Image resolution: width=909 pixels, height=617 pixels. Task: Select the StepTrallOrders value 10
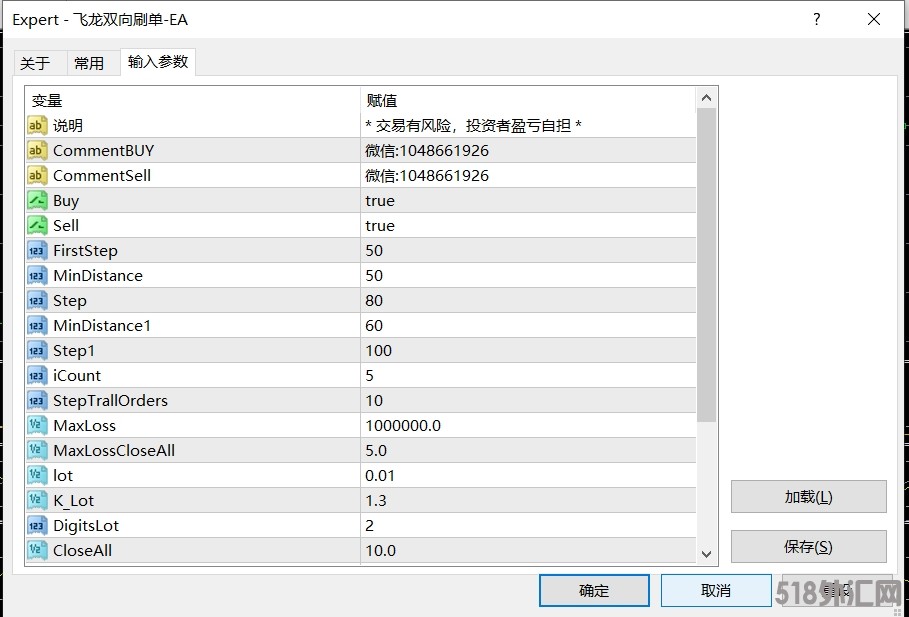pos(528,400)
